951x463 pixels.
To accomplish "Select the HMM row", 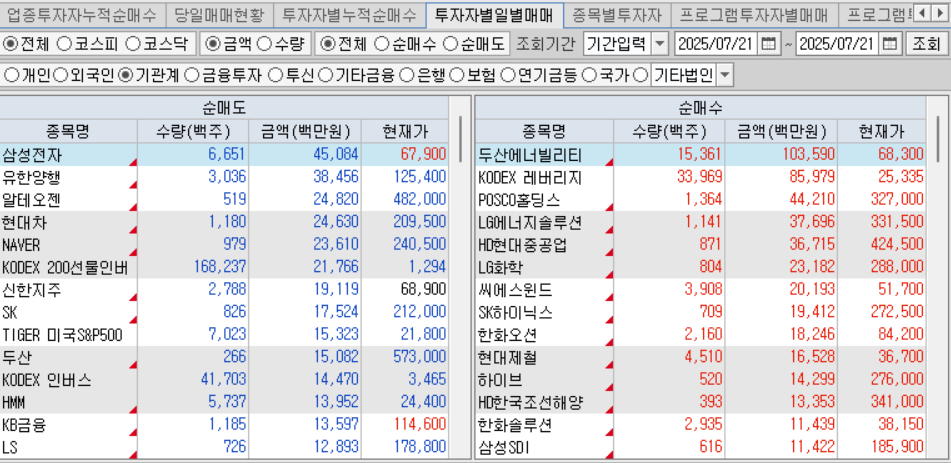I will coord(224,402).
